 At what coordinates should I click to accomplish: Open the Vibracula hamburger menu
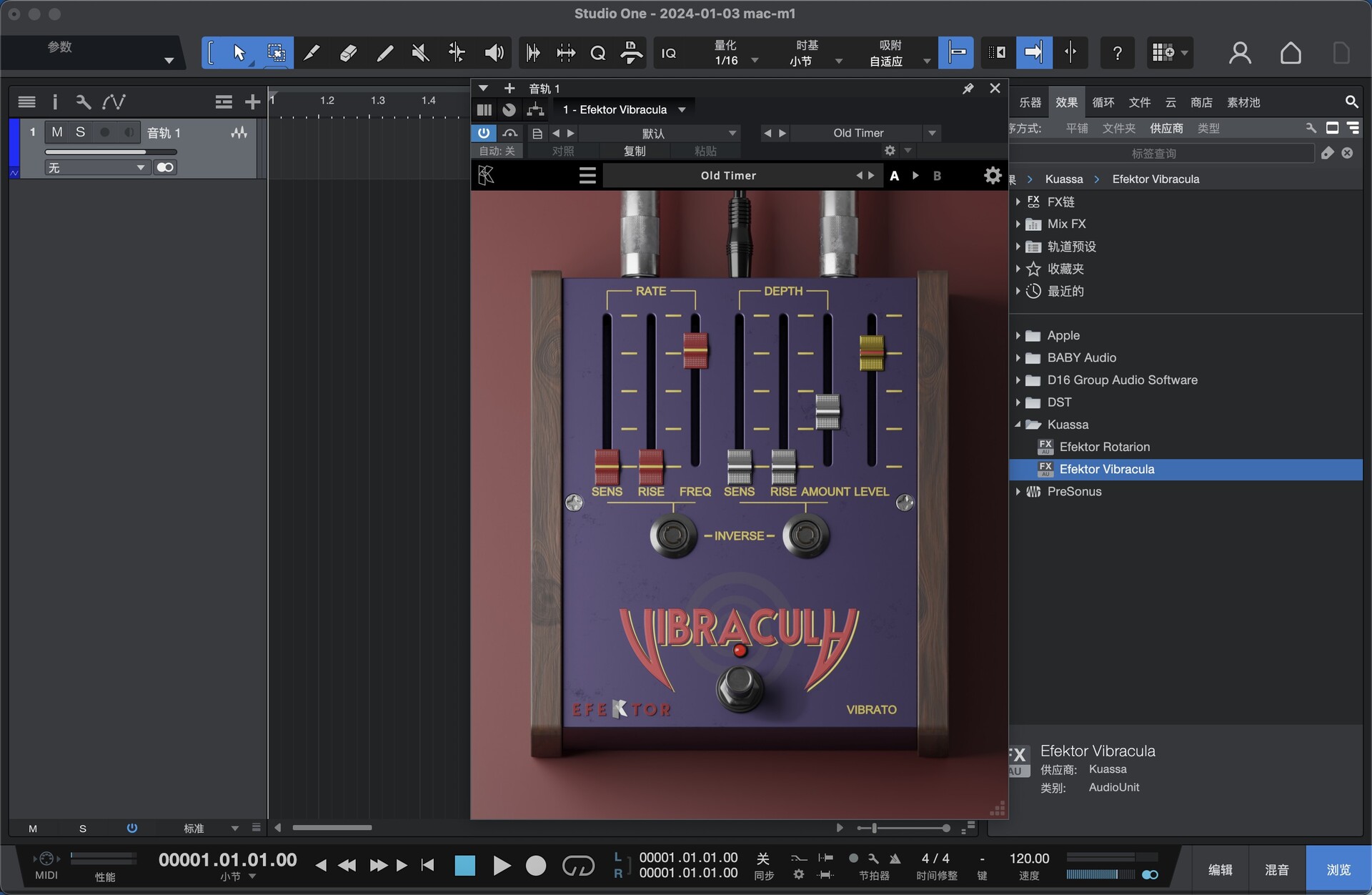[587, 175]
